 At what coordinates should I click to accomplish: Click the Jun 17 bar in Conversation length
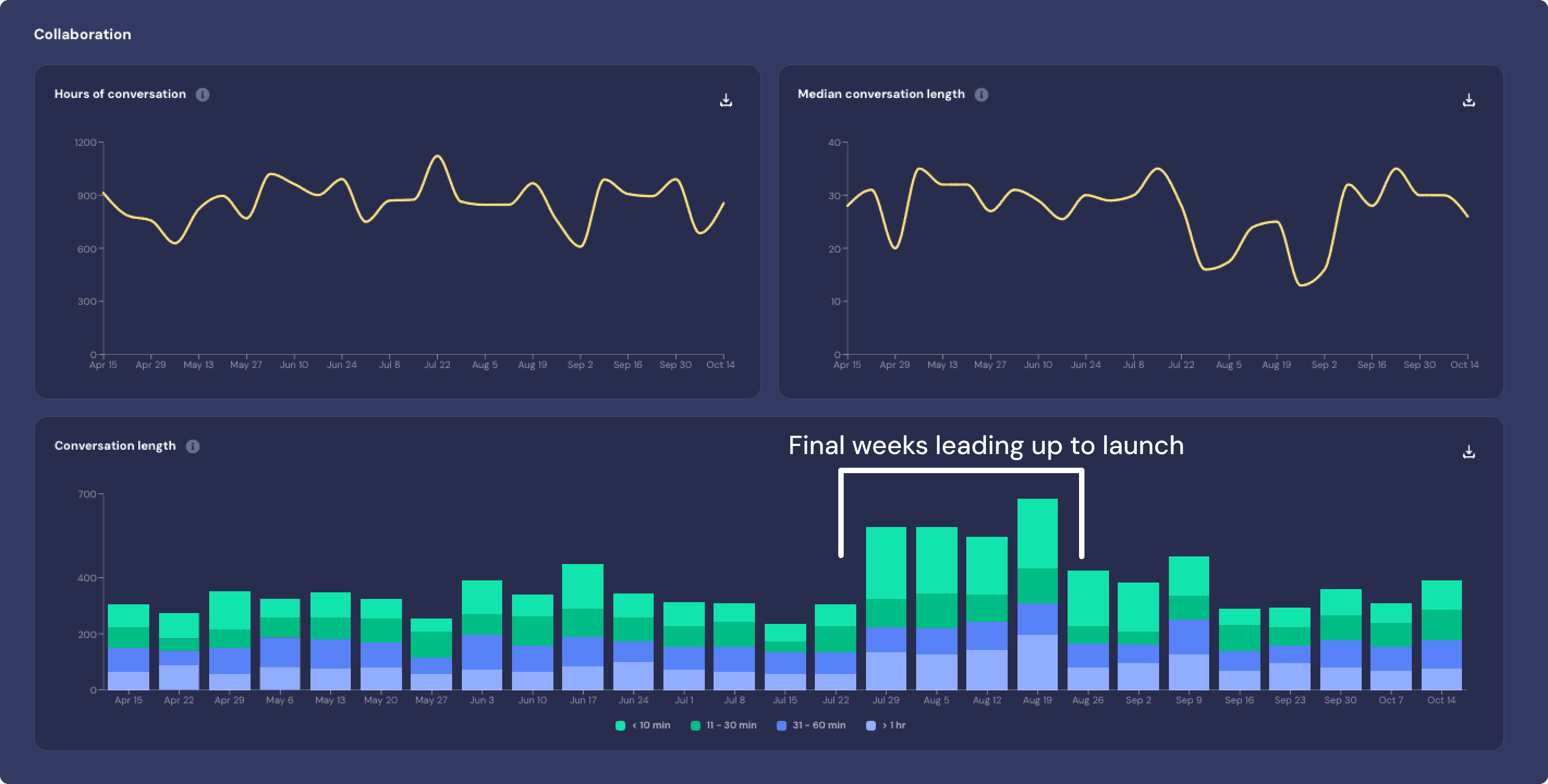[x=582, y=627]
